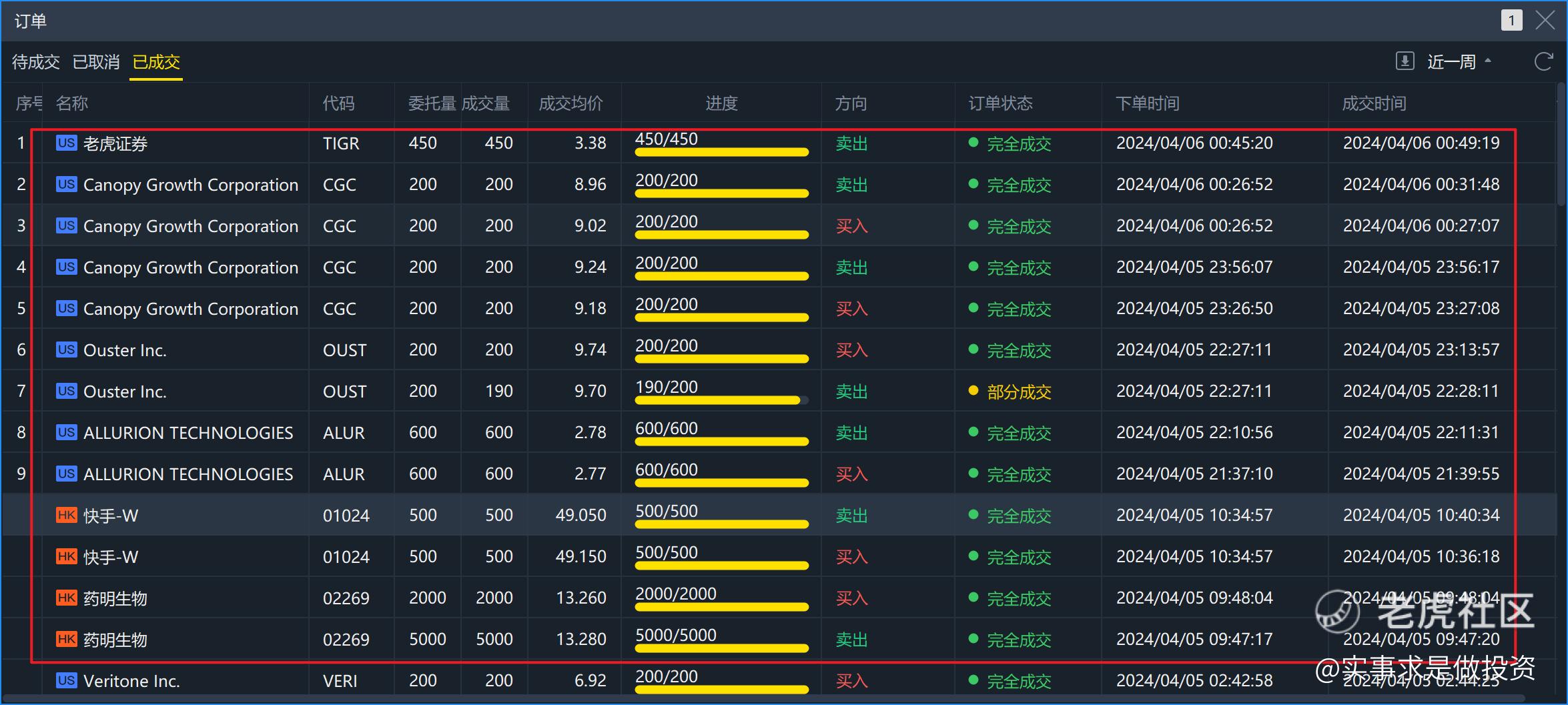Select the Veritone Inc. stock name
The height and width of the screenshot is (705, 1568).
click(x=131, y=681)
